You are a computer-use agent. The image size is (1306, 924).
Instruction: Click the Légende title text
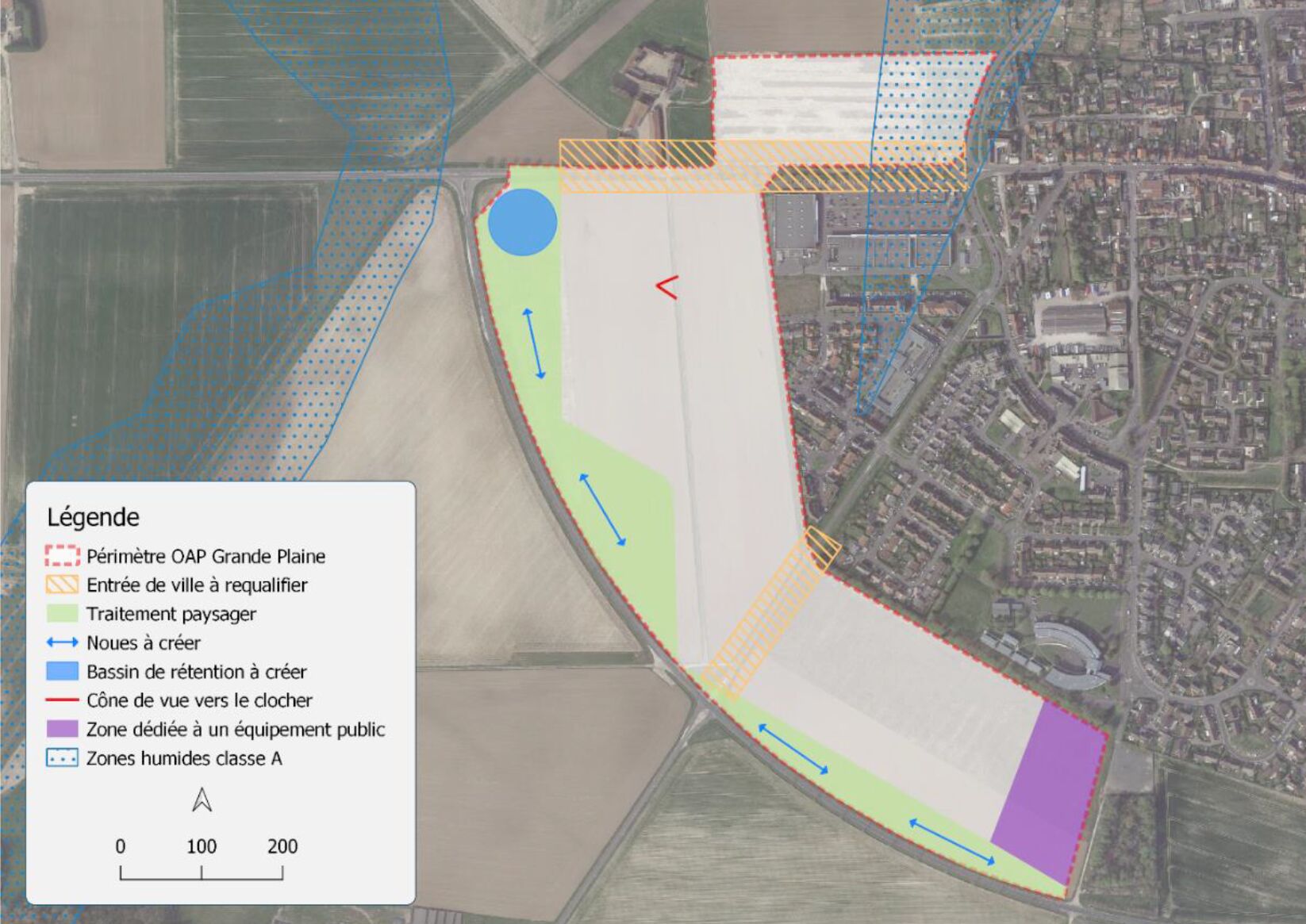tap(93, 517)
